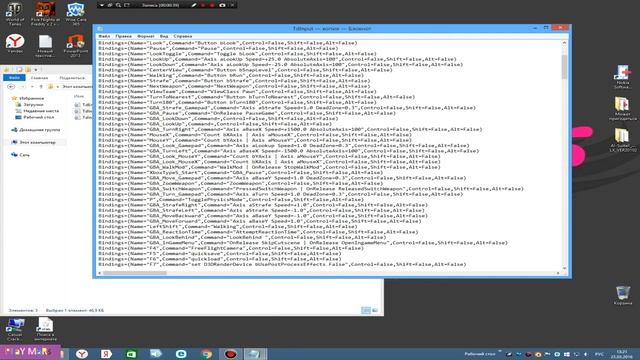Open the Notepad Правка menu

click(123, 36)
